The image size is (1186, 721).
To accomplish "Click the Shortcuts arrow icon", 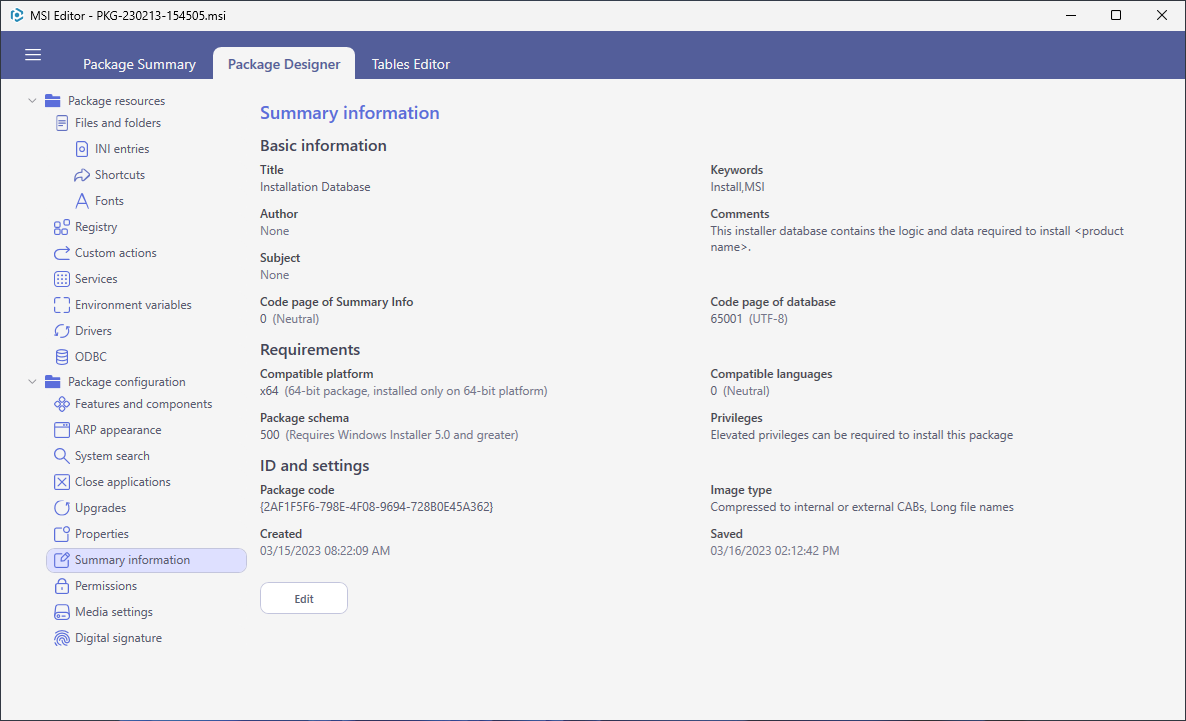I will point(82,175).
